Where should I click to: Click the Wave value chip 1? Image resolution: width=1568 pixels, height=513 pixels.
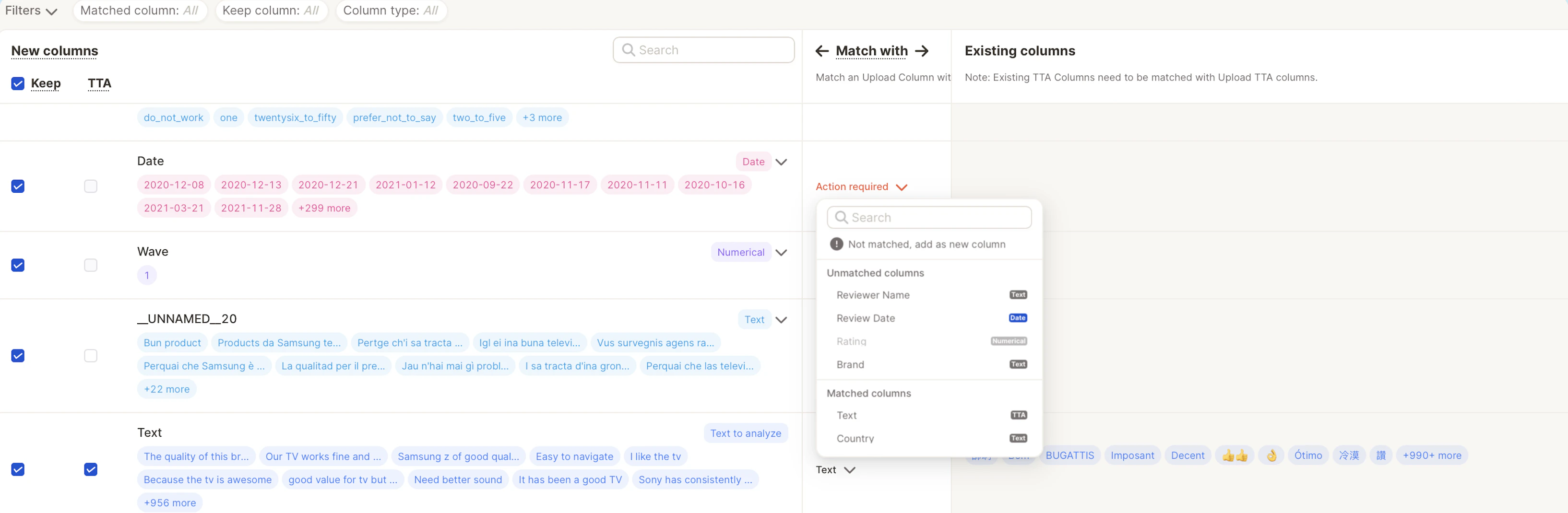pos(147,276)
